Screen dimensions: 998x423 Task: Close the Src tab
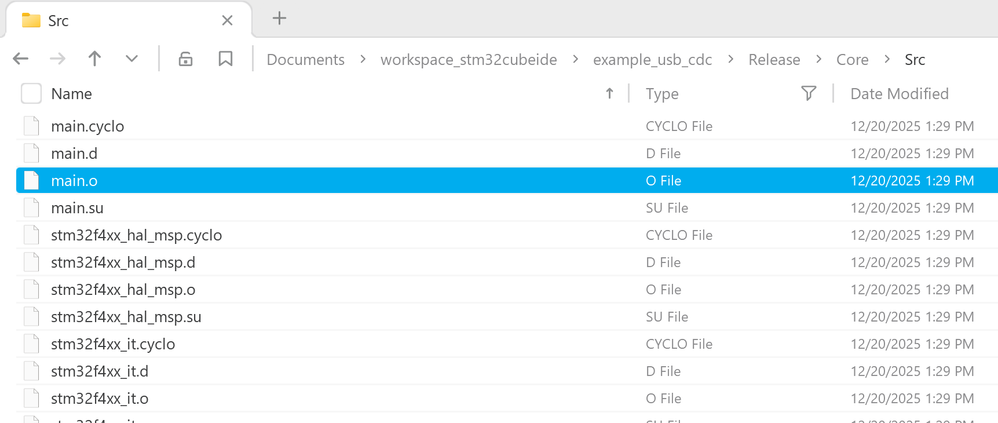point(227,20)
